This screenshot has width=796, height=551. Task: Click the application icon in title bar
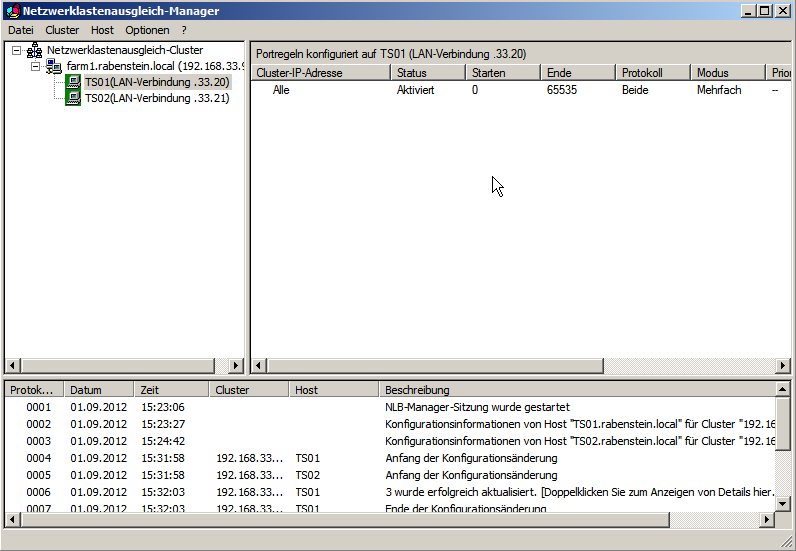pyautogui.click(x=12, y=11)
